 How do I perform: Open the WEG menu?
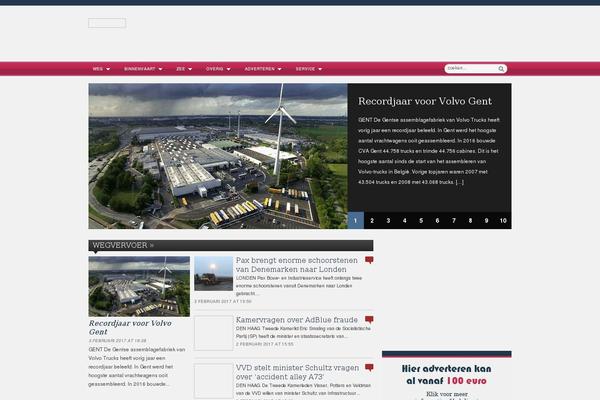pyautogui.click(x=101, y=69)
